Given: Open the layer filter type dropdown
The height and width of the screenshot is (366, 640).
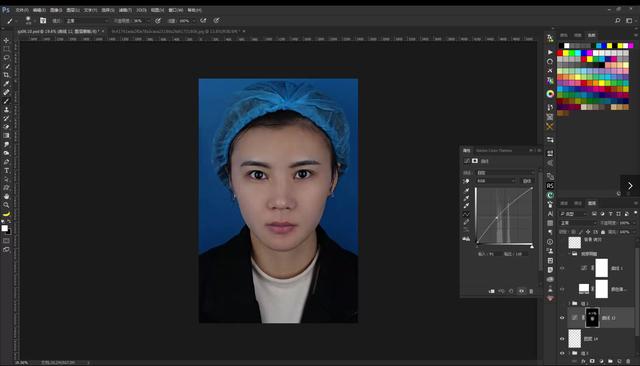Looking at the screenshot, I should coord(573,214).
